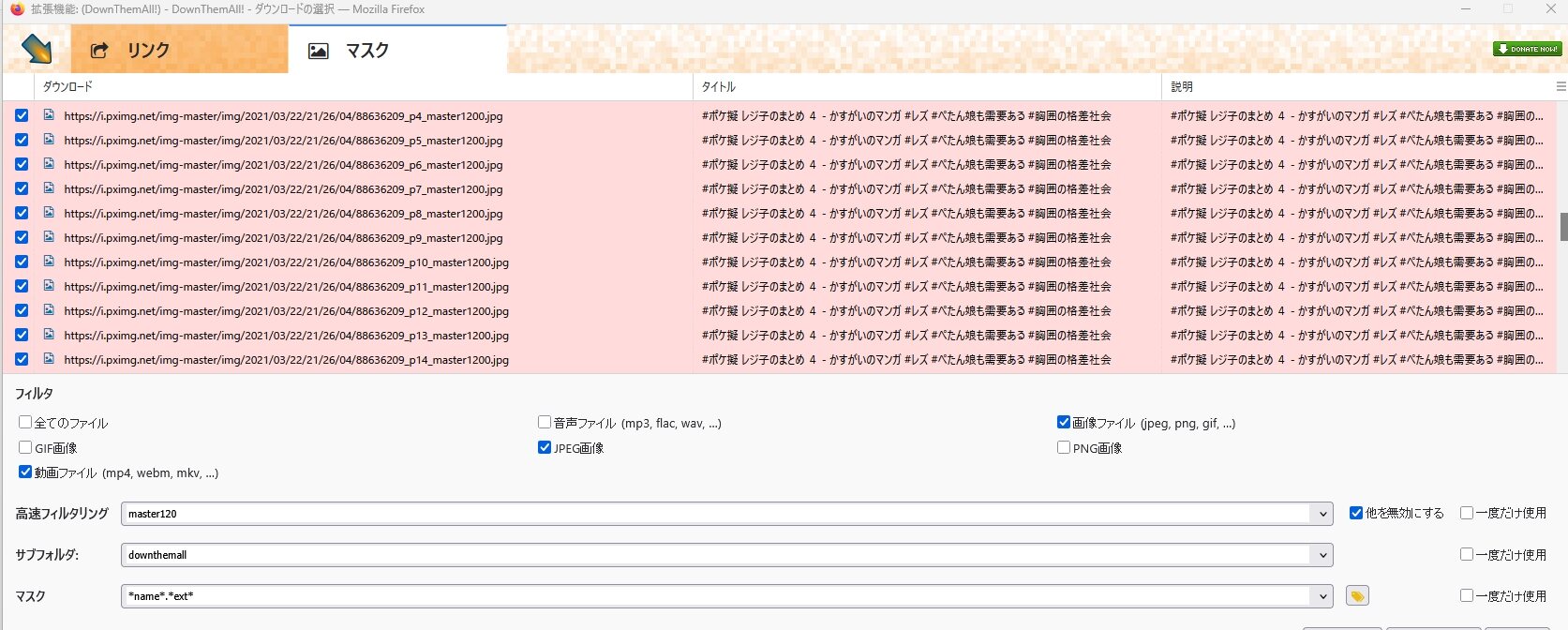1568x630 pixels.
Task: Click image file icon of p6_master1200.jpg row
Action: 49,163
